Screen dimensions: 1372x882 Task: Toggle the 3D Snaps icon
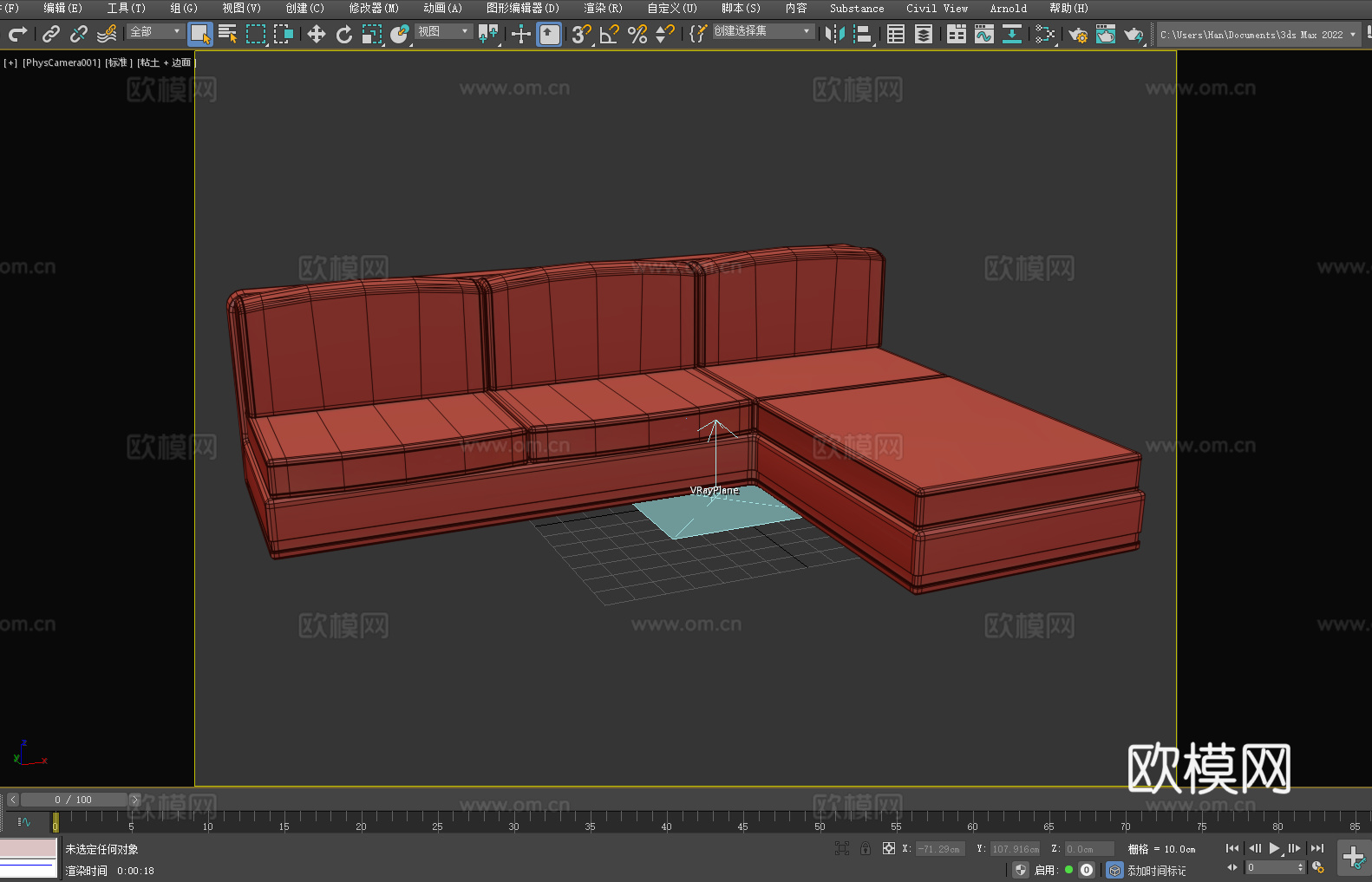[581, 34]
